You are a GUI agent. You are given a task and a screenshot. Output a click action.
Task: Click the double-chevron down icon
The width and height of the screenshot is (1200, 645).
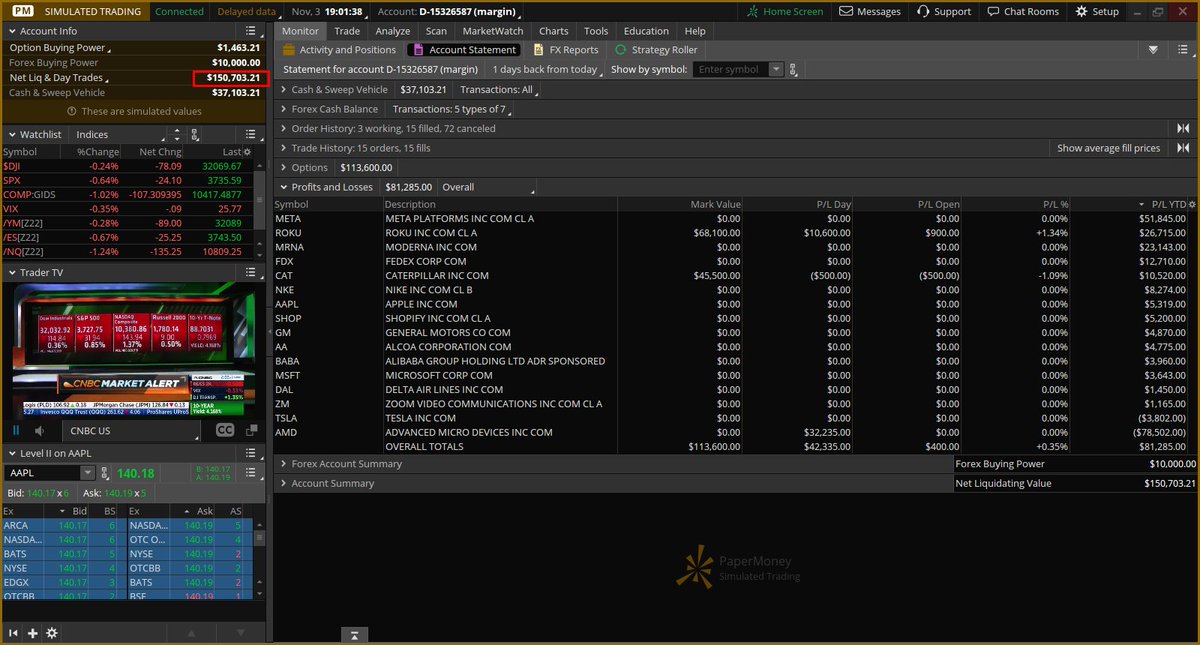pyautogui.click(x=1153, y=49)
